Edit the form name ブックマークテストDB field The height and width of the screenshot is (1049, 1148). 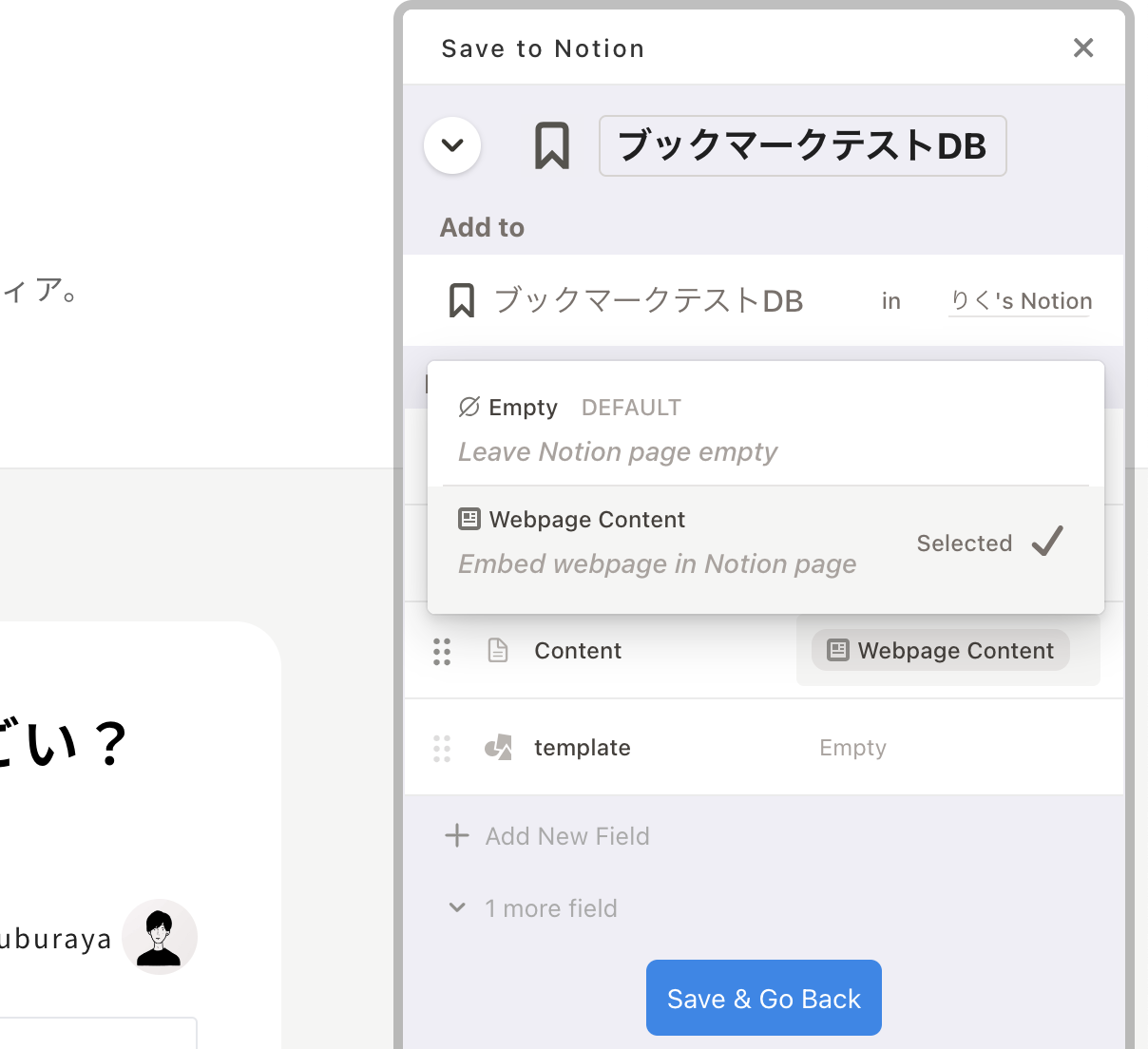click(802, 145)
